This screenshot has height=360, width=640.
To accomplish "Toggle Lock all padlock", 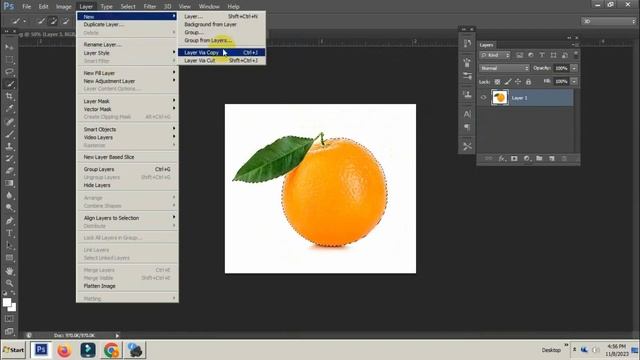I will 528,82.
